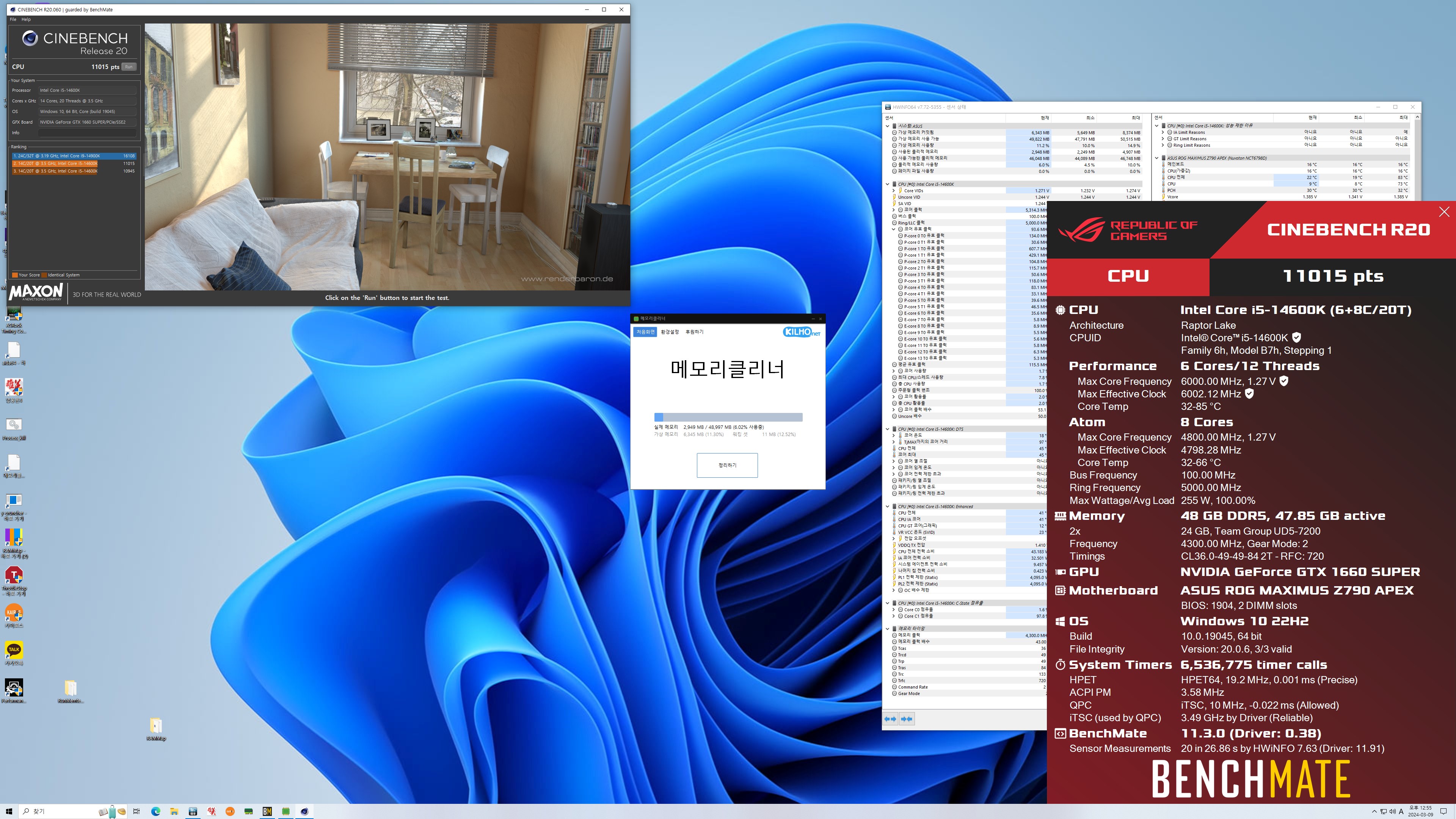Open the 카이로스 (KAIROS) desktop shortcut

14,615
